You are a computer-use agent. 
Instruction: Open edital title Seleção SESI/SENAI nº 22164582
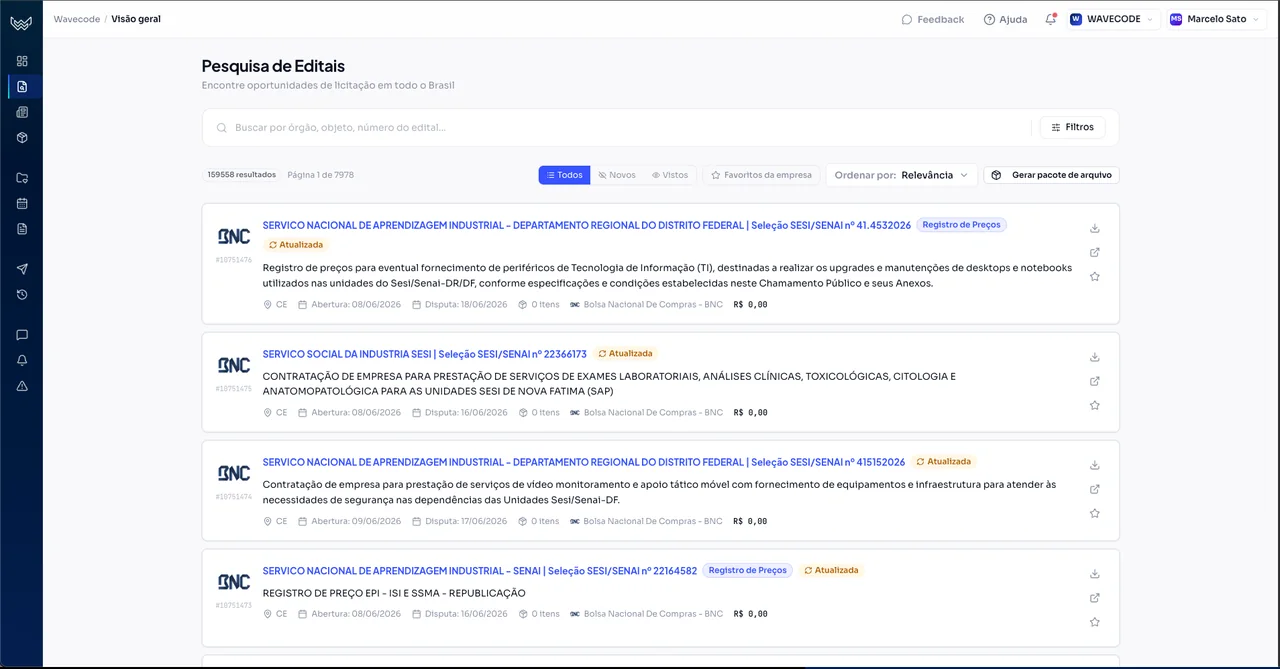[x=480, y=571]
